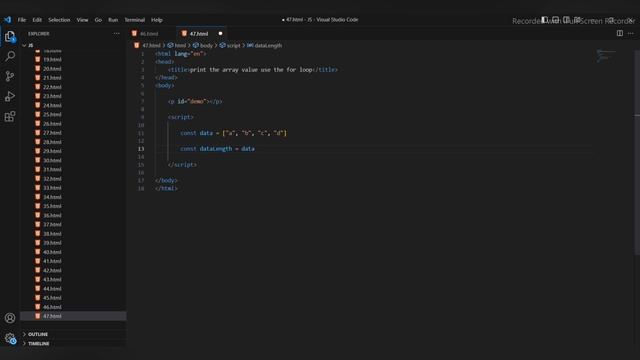Place cursor on the const dataLength line
640x360 pixels.
217,149
